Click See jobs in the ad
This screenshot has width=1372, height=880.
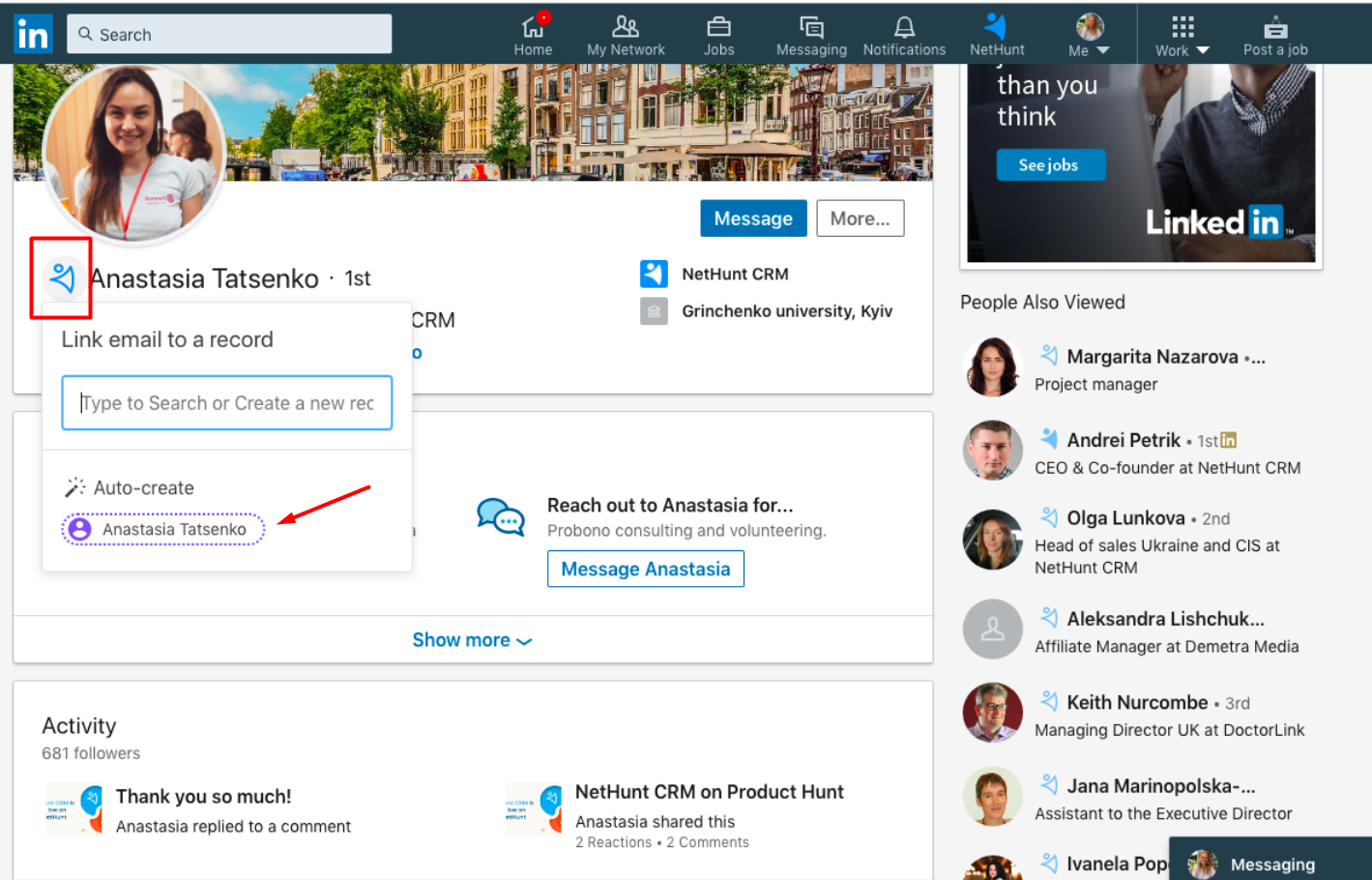tap(1050, 165)
